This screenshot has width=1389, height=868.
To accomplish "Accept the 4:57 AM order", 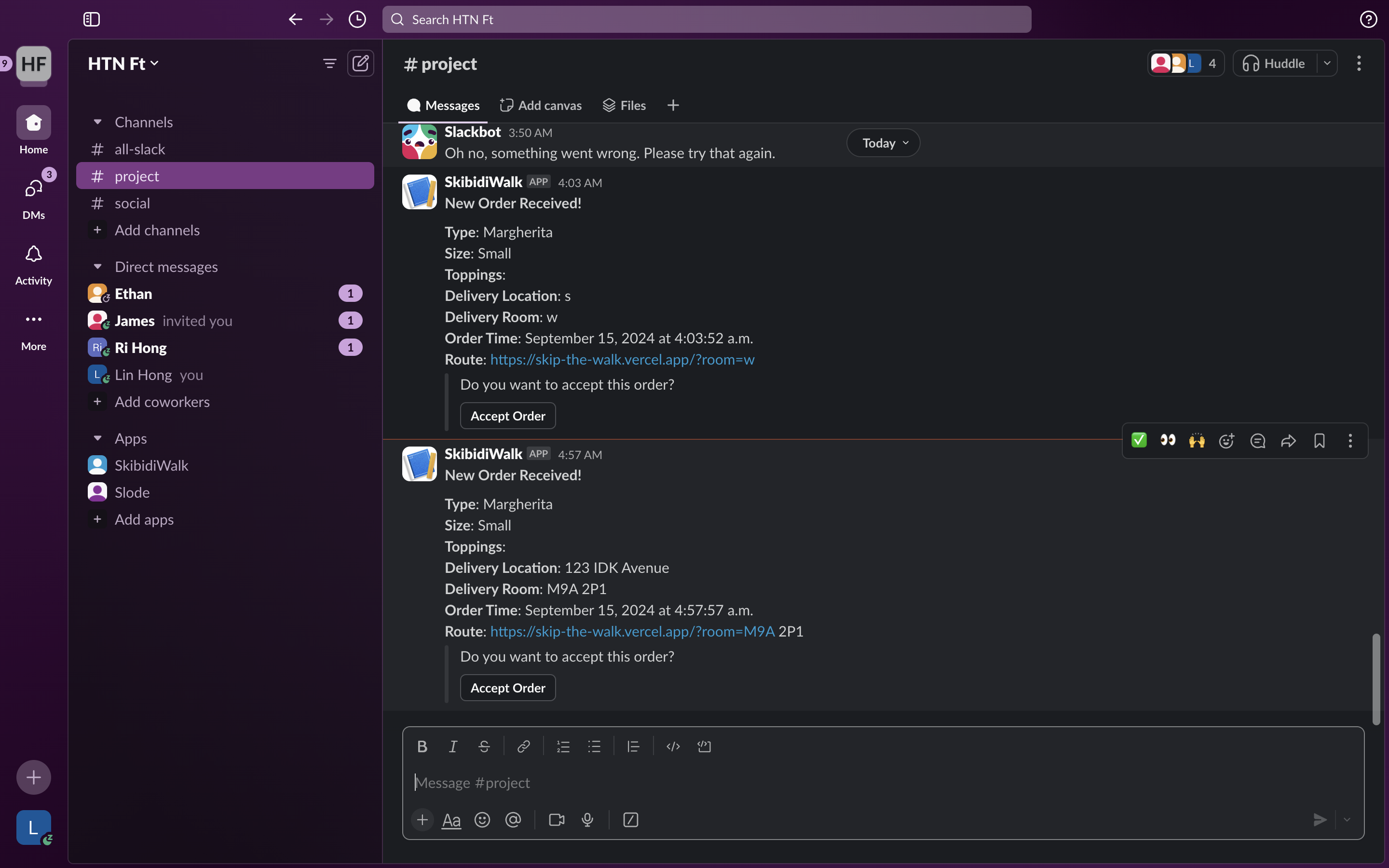I will point(507,688).
